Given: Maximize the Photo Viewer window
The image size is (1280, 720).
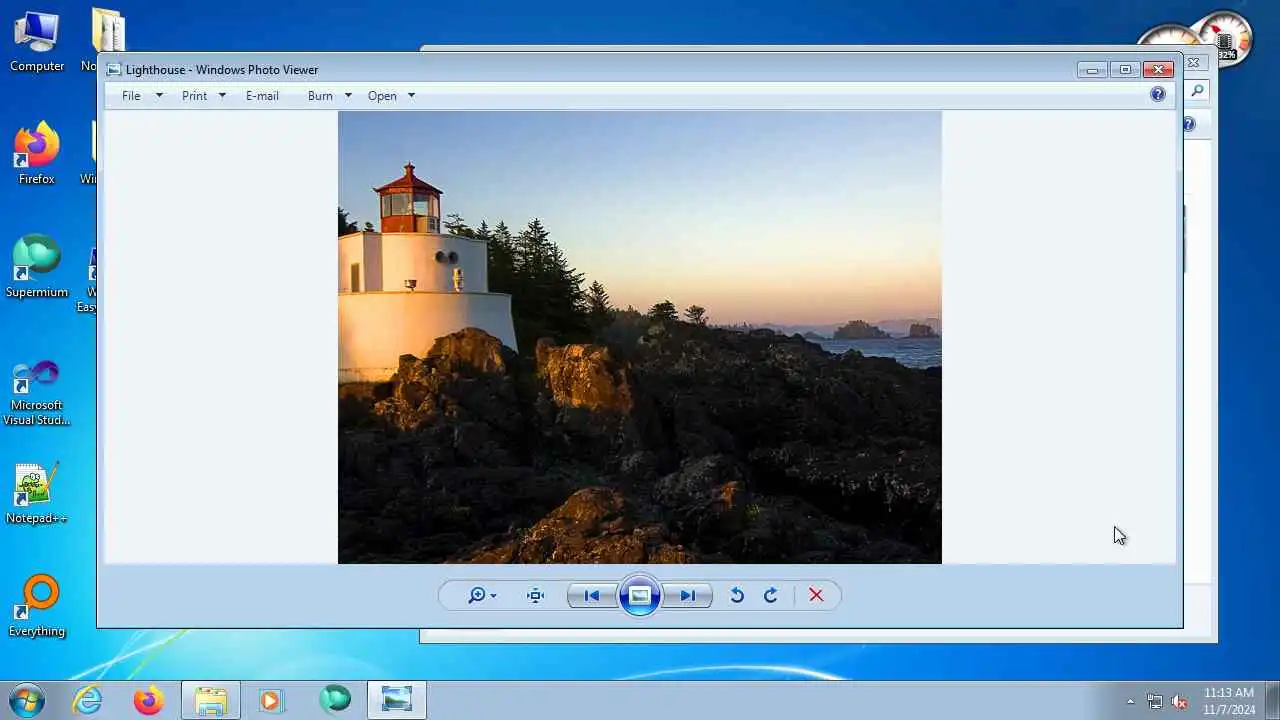Looking at the screenshot, I should click(1125, 69).
